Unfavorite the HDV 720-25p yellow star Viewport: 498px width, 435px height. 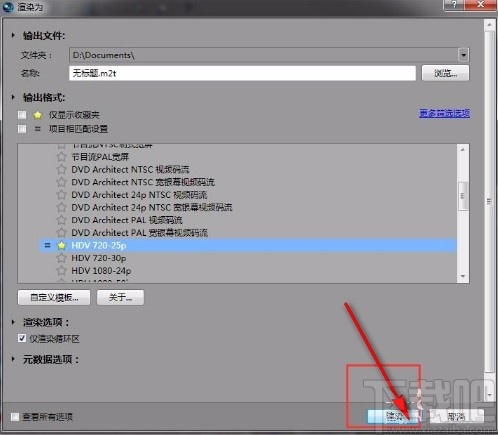[61, 246]
